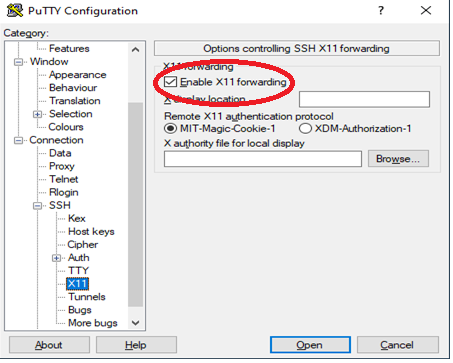Click the category list scroll down arrow
The image size is (453, 363).
(135, 323)
